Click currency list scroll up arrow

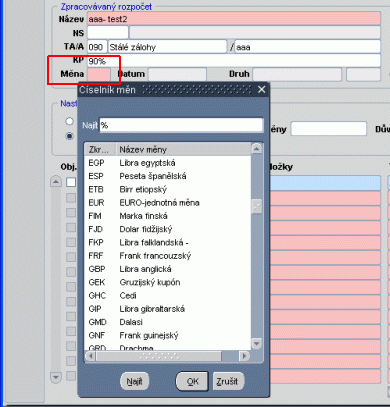(x=256, y=149)
